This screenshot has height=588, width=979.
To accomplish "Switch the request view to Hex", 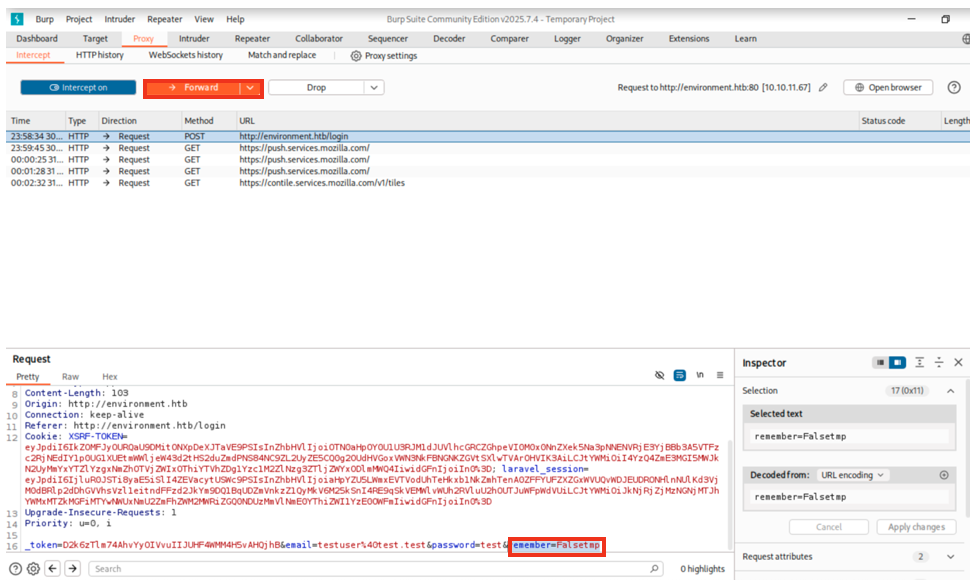I will click(x=110, y=376).
